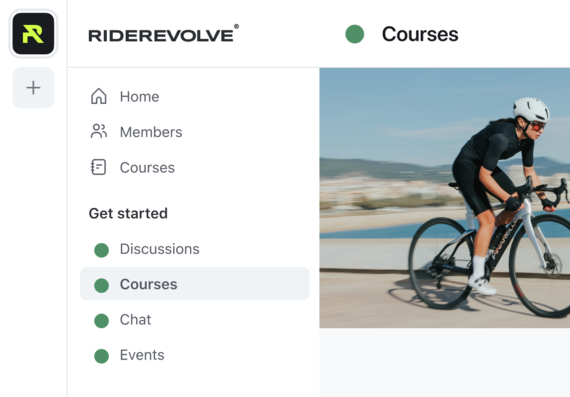This screenshot has height=397, width=570.
Task: Select the highlighted Courses space
Action: 195,284
